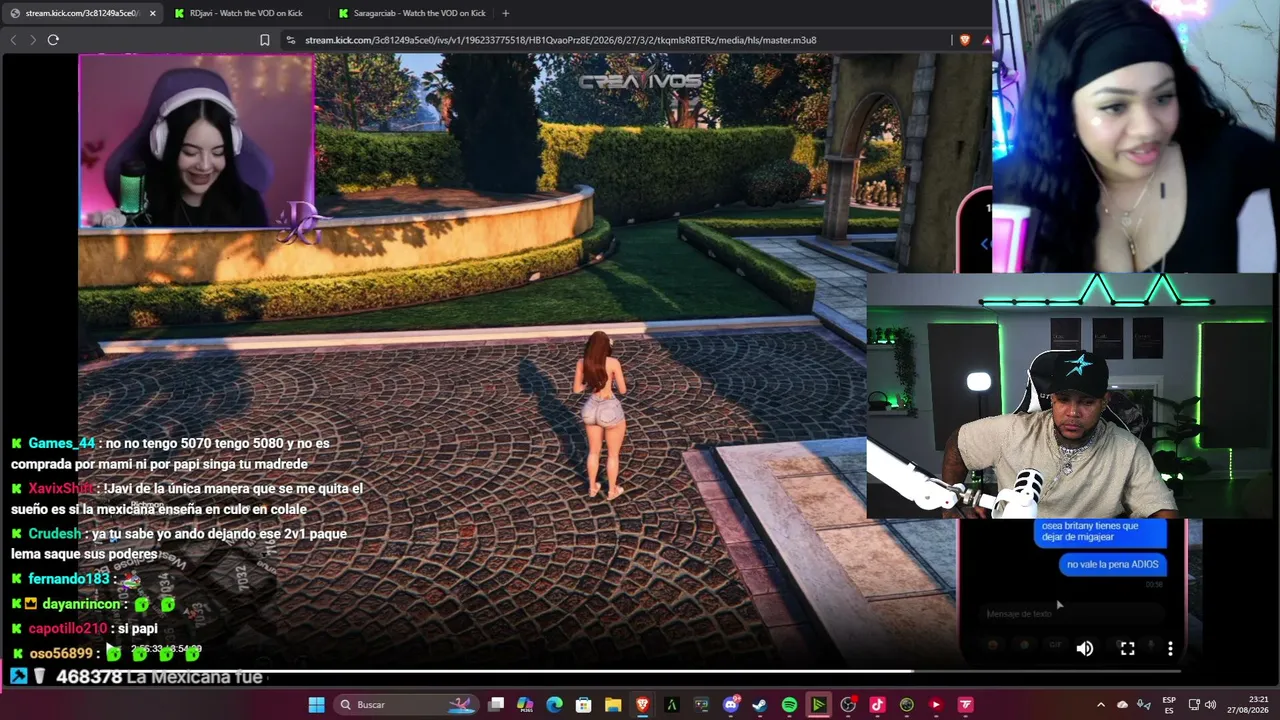Image resolution: width=1280 pixels, height=720 pixels.
Task: Enter fullscreen on the video player
Action: click(x=1127, y=649)
